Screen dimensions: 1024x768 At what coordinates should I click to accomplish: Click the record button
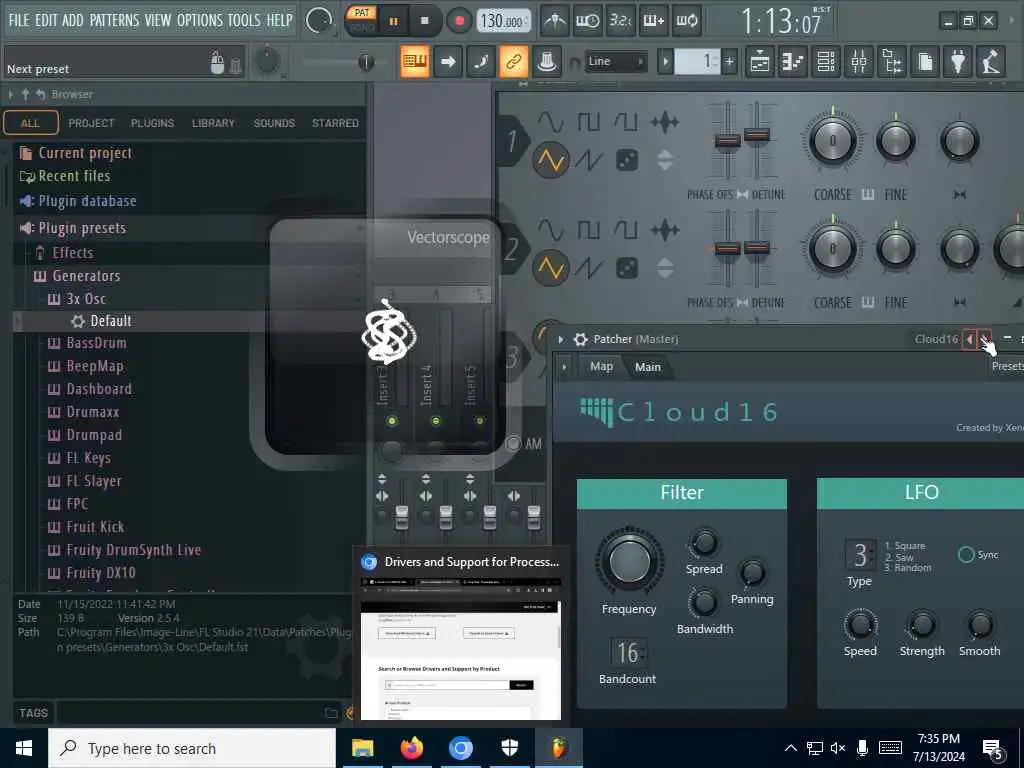460,21
